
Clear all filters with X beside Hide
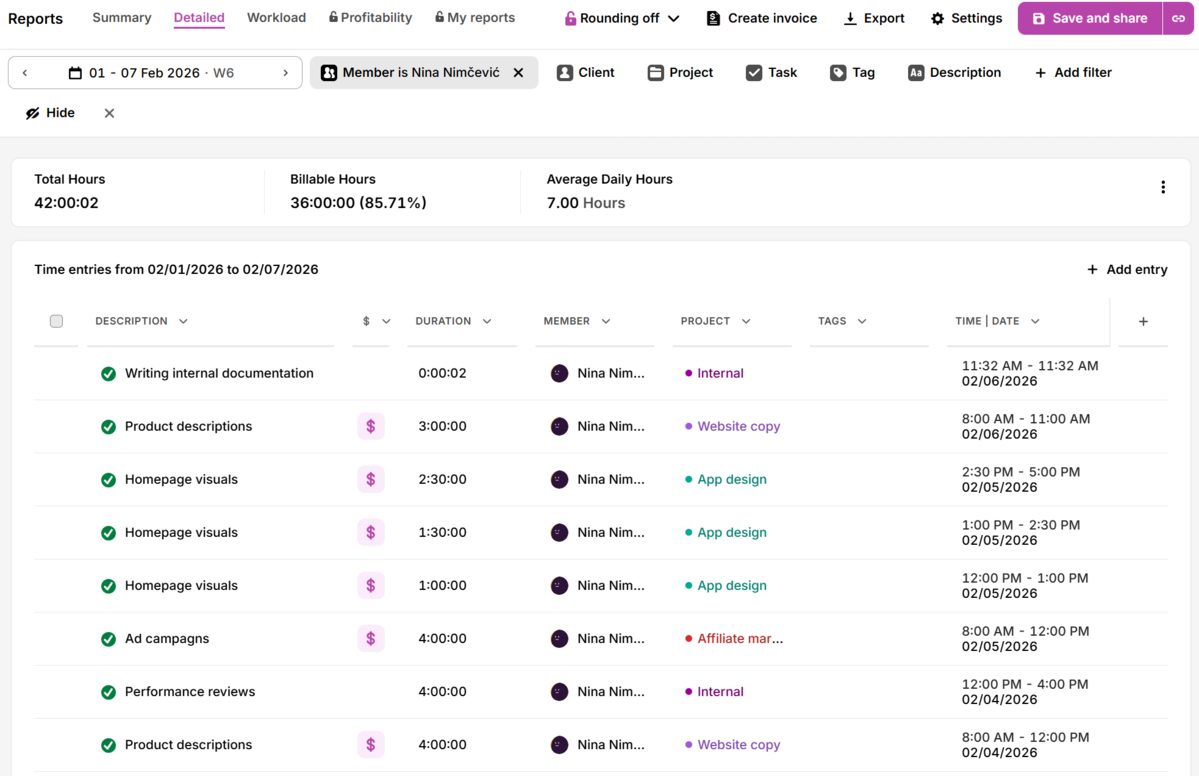pyautogui.click(x=109, y=113)
